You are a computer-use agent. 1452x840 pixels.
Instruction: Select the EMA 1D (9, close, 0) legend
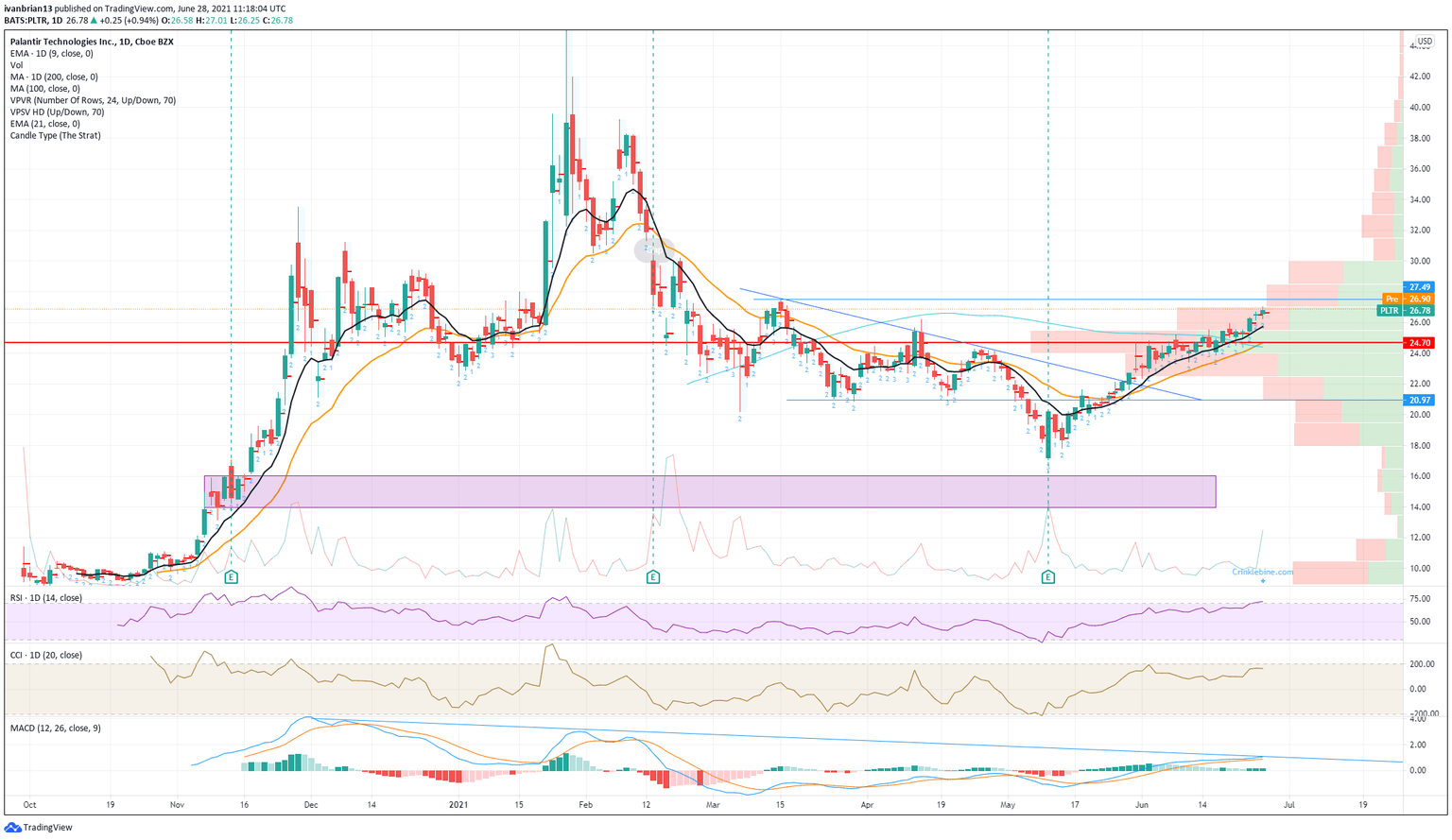[x=52, y=54]
